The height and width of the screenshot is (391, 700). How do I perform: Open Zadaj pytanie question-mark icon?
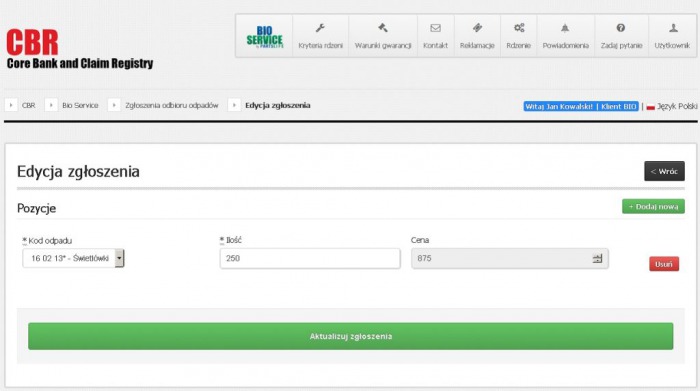[x=621, y=28]
